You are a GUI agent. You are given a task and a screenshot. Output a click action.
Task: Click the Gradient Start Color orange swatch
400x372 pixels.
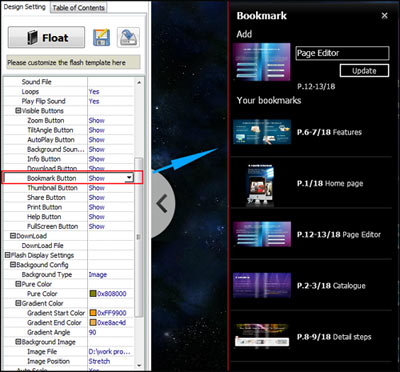pos(93,313)
